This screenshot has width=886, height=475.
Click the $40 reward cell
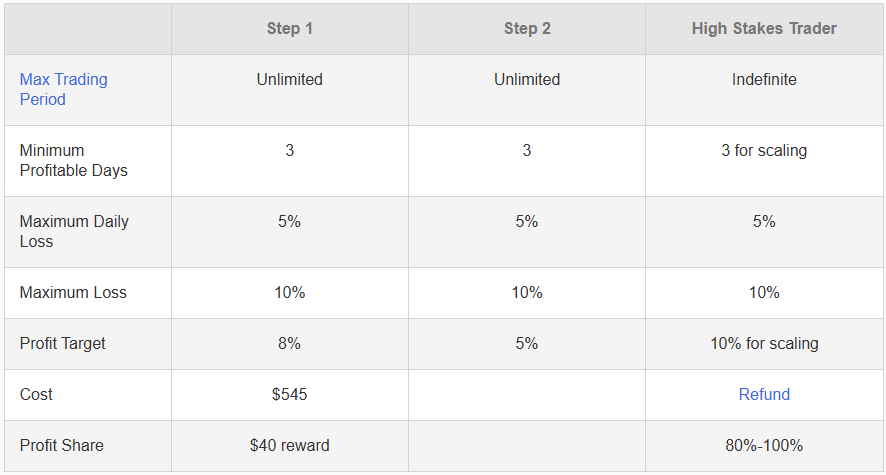pos(290,445)
